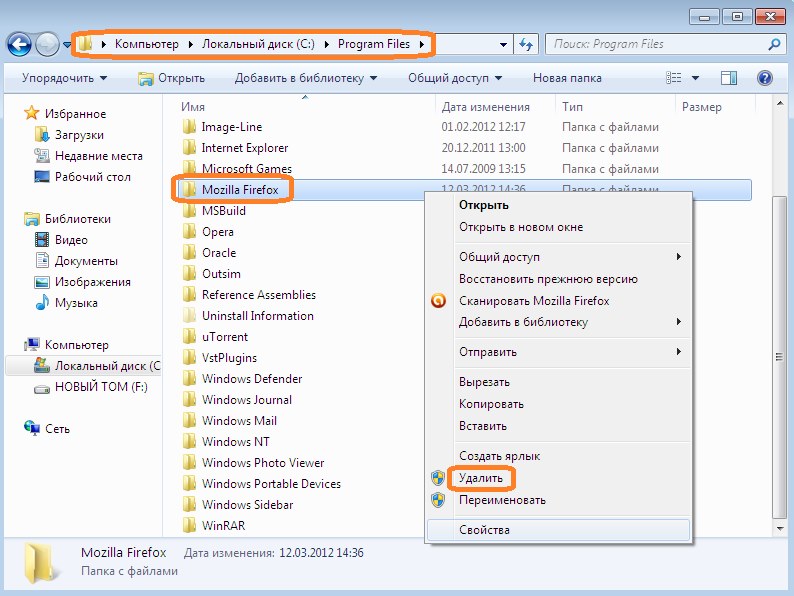Screen dimensions: 794x596
Task: Select Библиотеки in the navigation pane
Action: click(77, 219)
